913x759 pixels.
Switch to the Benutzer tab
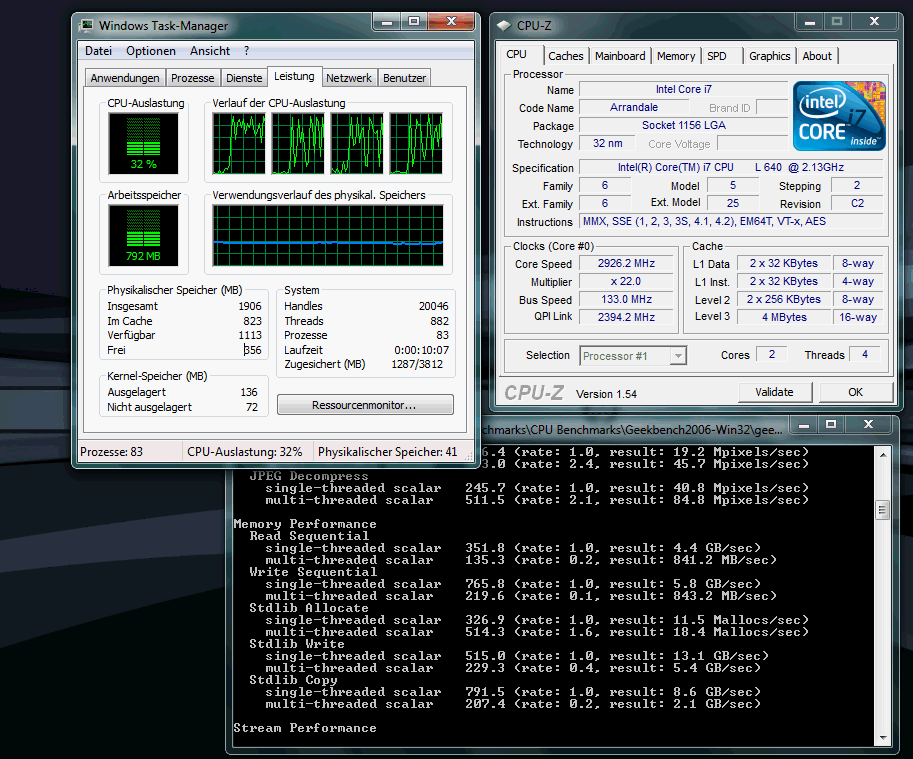point(405,78)
